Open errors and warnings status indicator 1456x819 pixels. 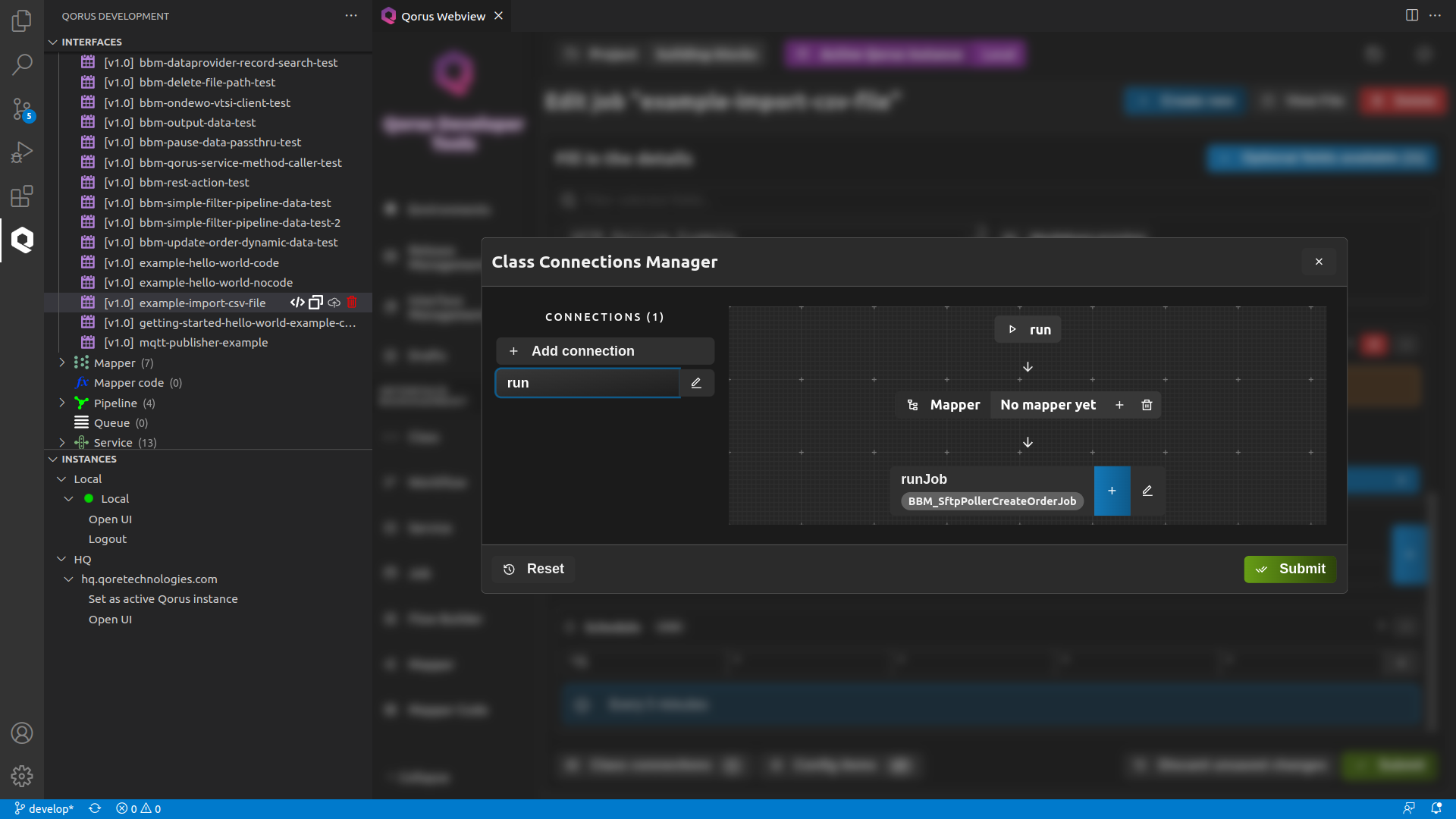(138, 808)
